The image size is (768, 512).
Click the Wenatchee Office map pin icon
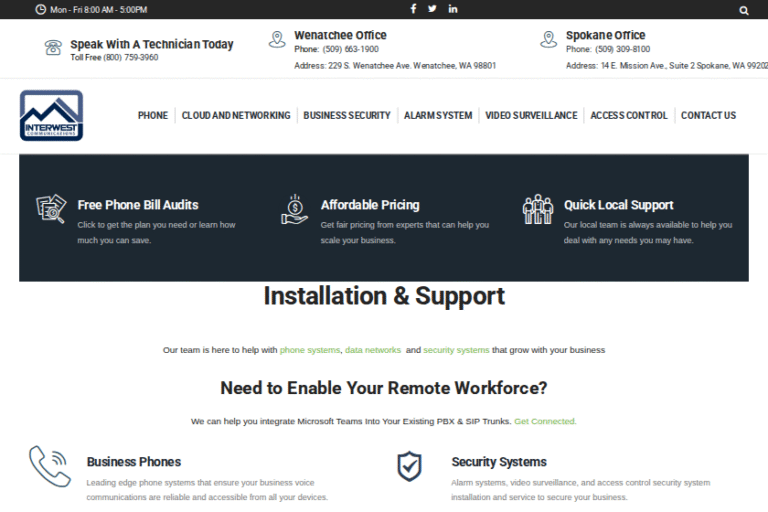[x=277, y=40]
